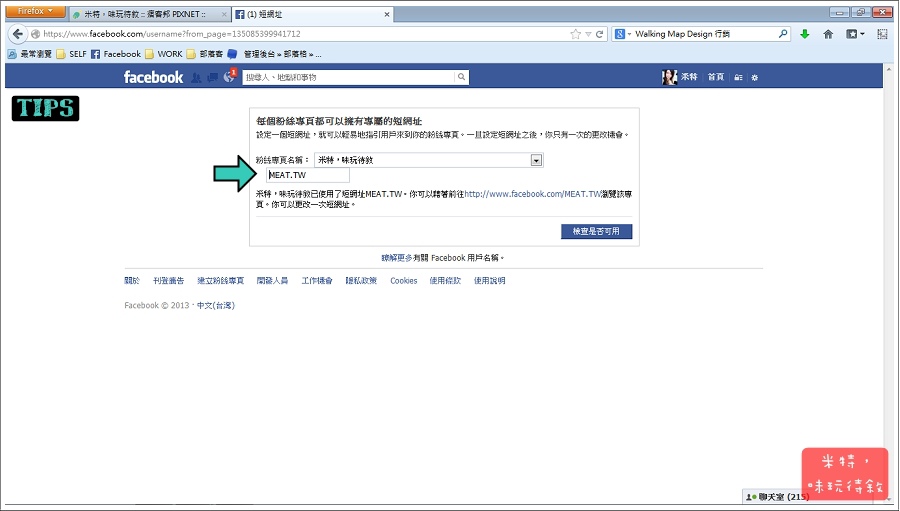The height and width of the screenshot is (511, 900).
Task: Change language via 中文(台灣) link
Action: pos(216,305)
